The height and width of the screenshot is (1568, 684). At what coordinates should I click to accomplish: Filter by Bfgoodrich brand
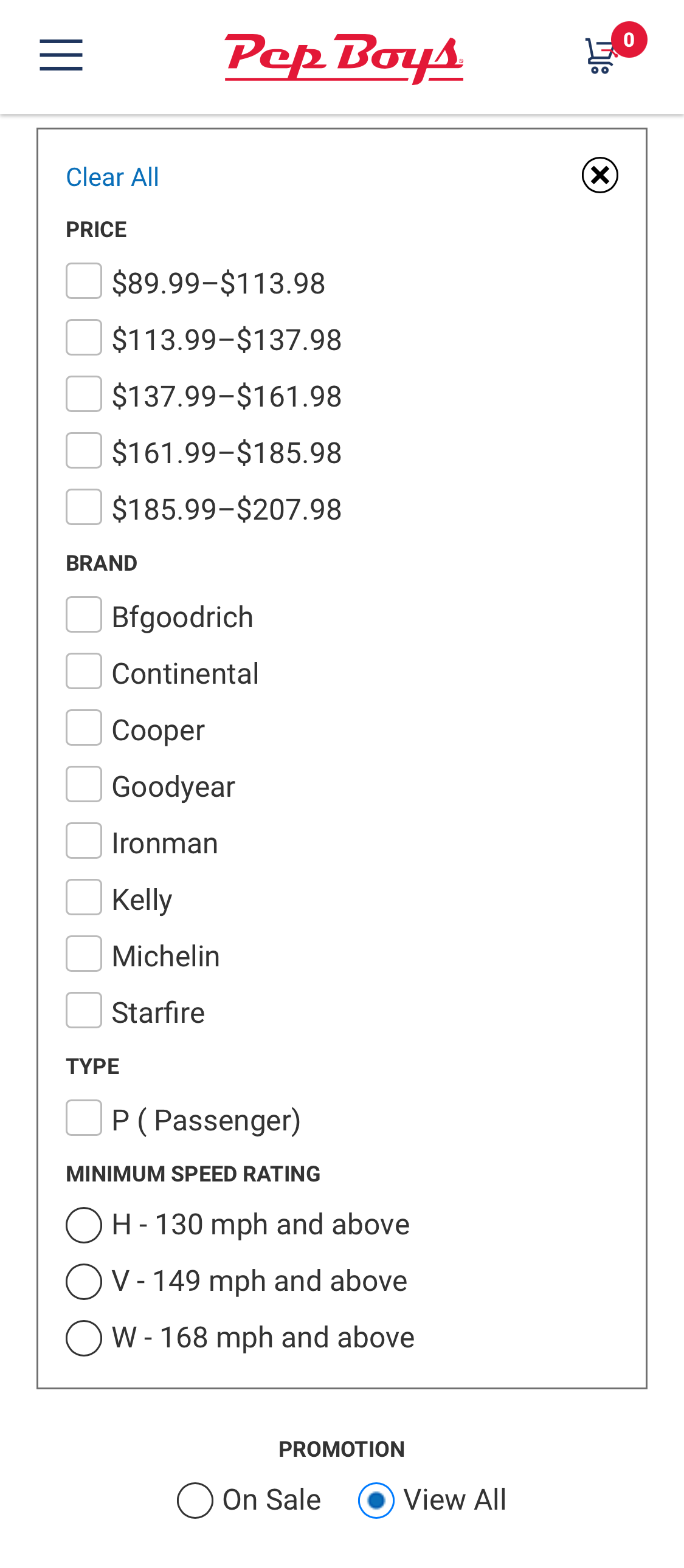(84, 615)
